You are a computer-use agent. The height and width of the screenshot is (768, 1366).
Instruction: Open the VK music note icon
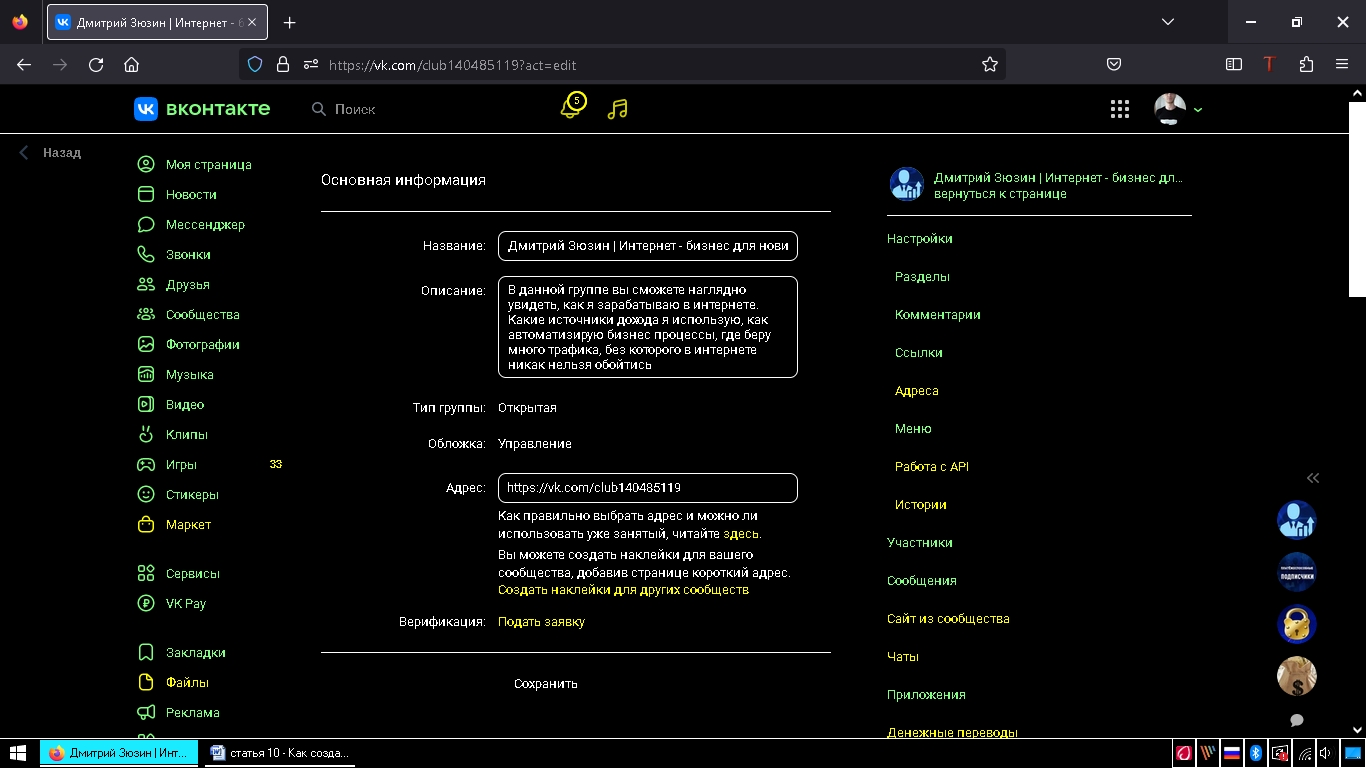tap(618, 109)
